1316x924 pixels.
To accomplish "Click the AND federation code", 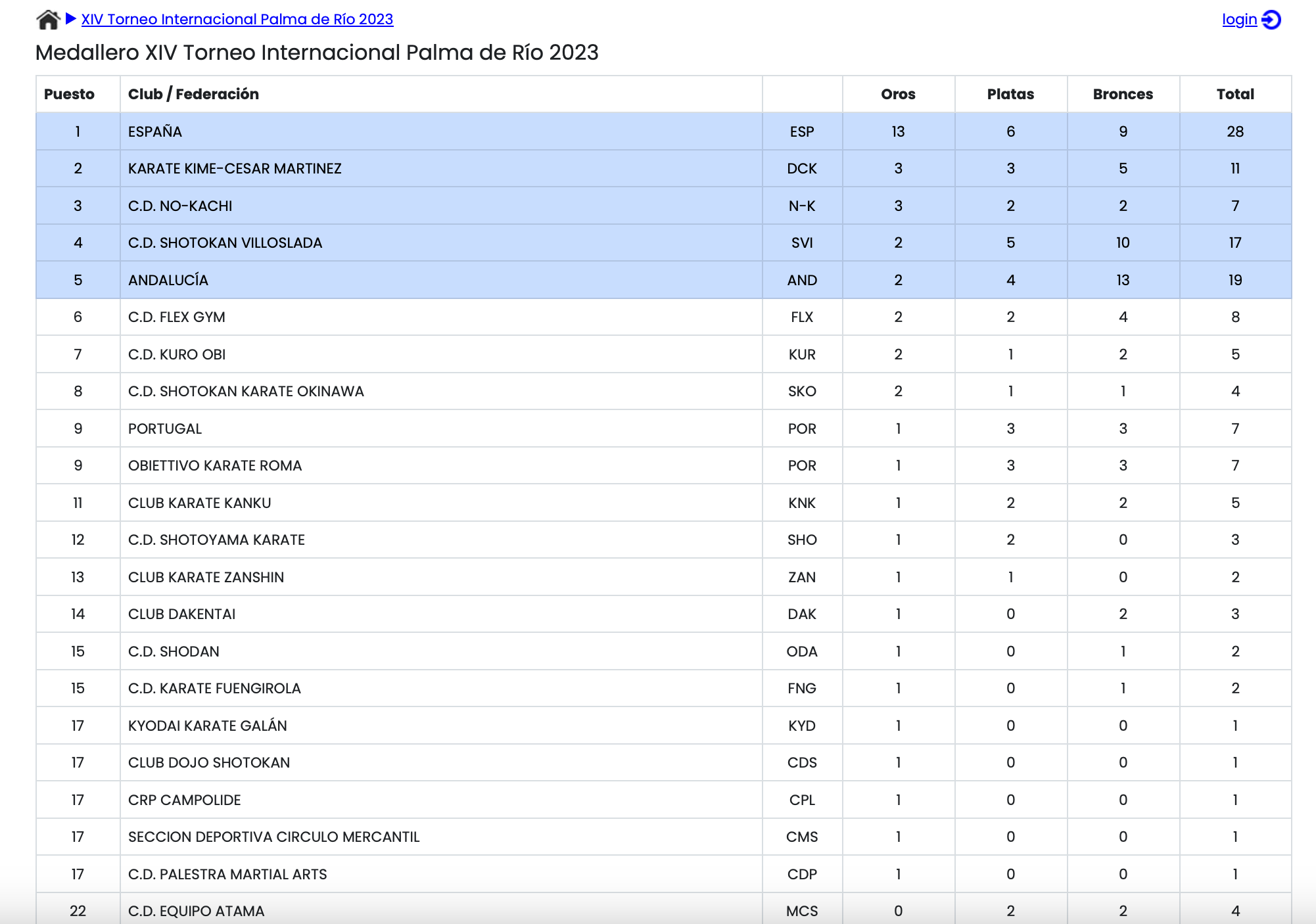I will click(x=802, y=280).
